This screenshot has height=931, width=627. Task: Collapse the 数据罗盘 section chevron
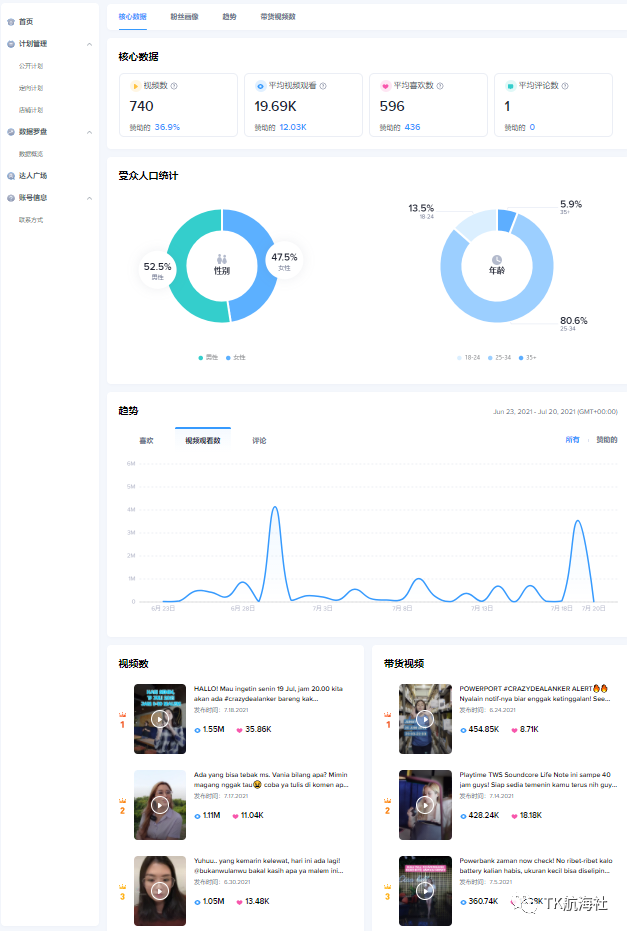tap(89, 132)
